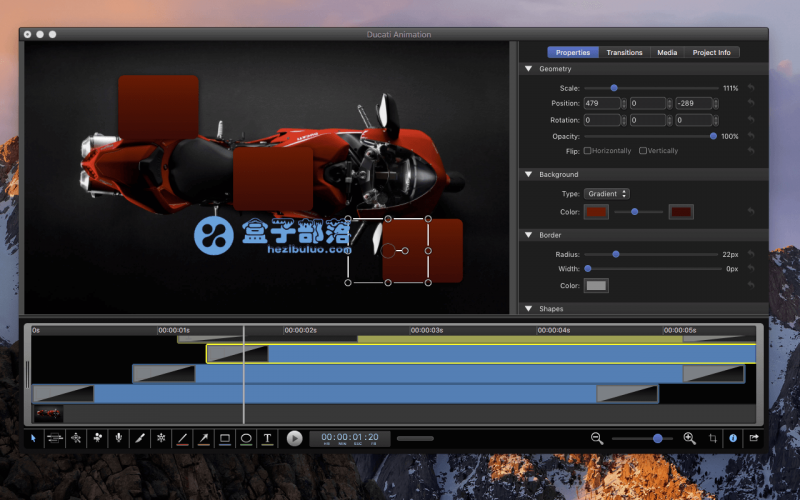Collapse the Border section
This screenshot has height=500, width=800.
[529, 235]
